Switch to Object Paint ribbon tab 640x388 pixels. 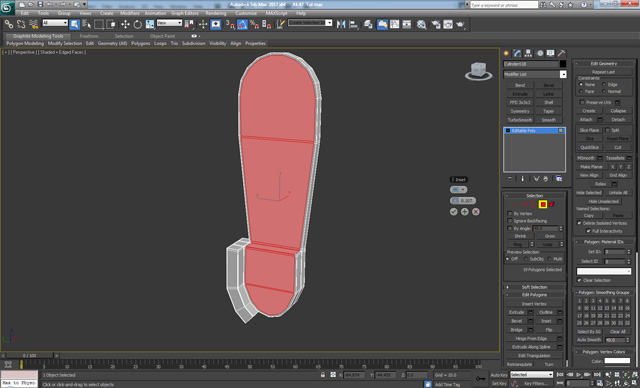[162, 36]
